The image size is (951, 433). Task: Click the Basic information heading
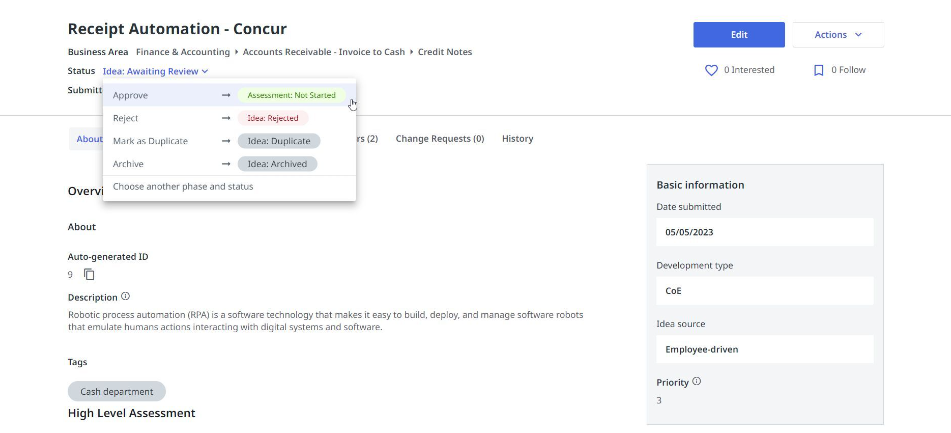tap(700, 185)
